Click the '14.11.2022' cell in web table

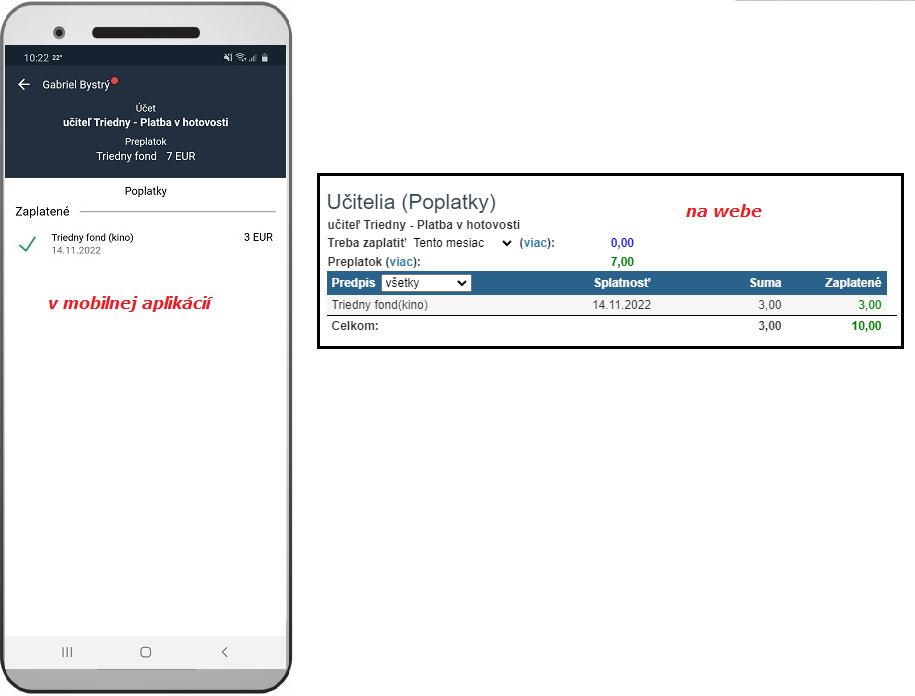tap(621, 305)
